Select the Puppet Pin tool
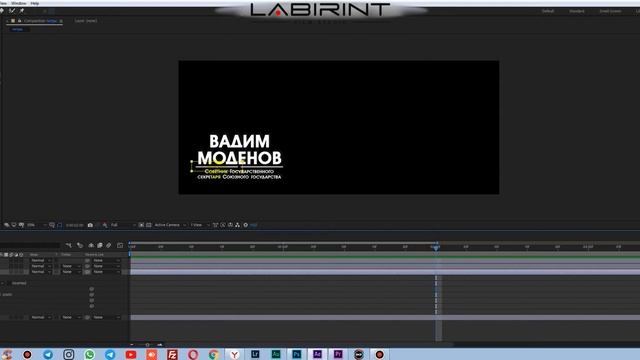Screen dimensions: 640x360 22,11
